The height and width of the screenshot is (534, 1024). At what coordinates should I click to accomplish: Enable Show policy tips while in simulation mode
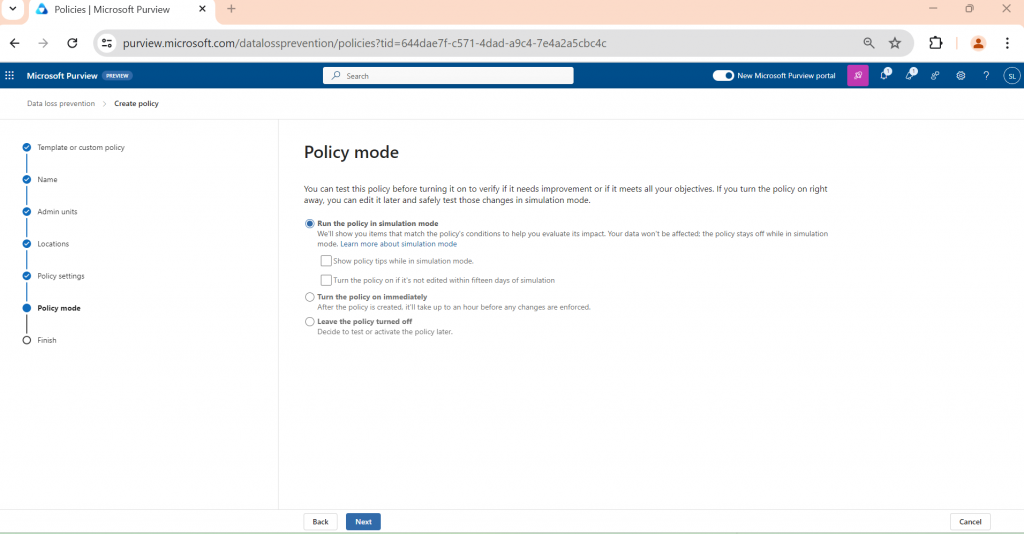(x=326, y=261)
